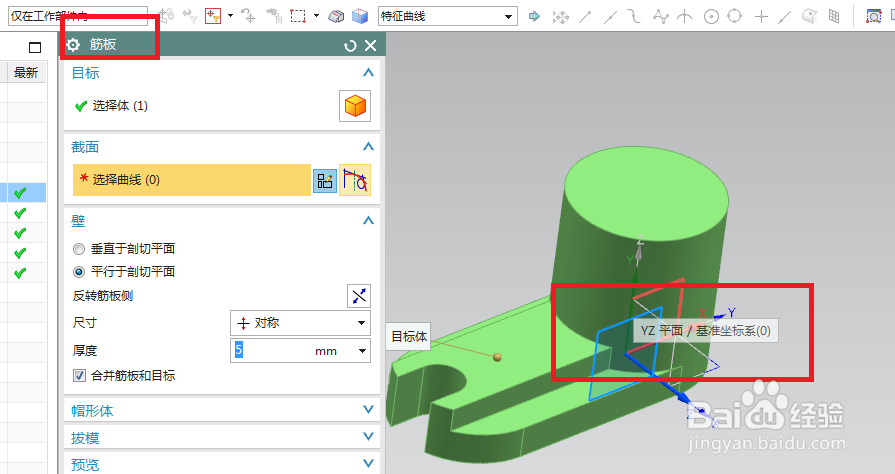Toggle the intersection snap icon
Screen dimensions: 895x474
(x=684, y=17)
